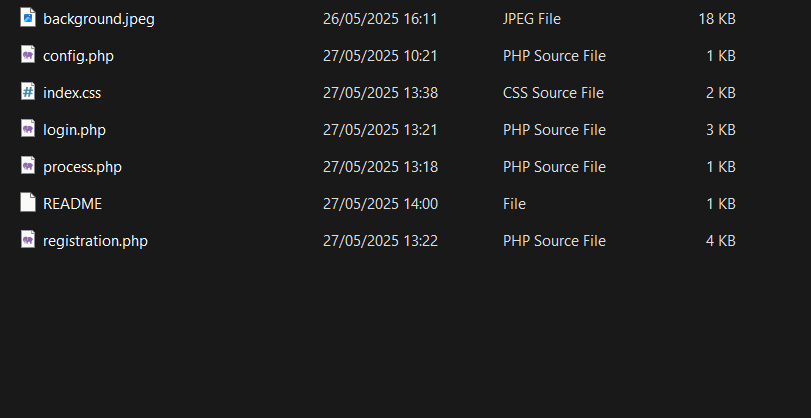Click the index.css file name
This screenshot has height=418, width=811.
pos(72,93)
